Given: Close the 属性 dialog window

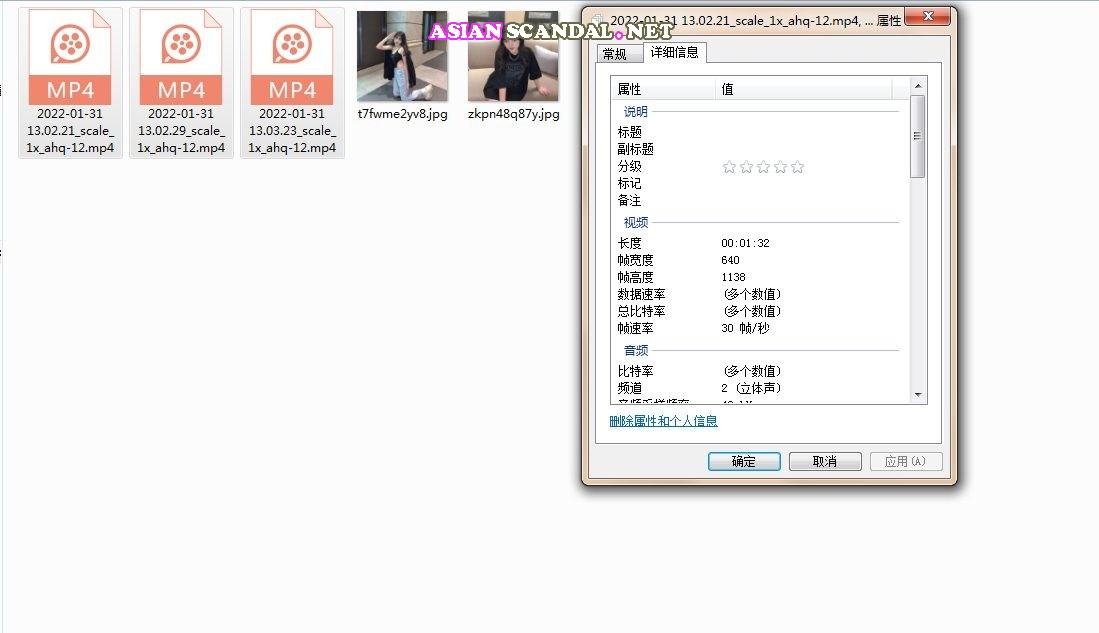Looking at the screenshot, I should (x=928, y=16).
